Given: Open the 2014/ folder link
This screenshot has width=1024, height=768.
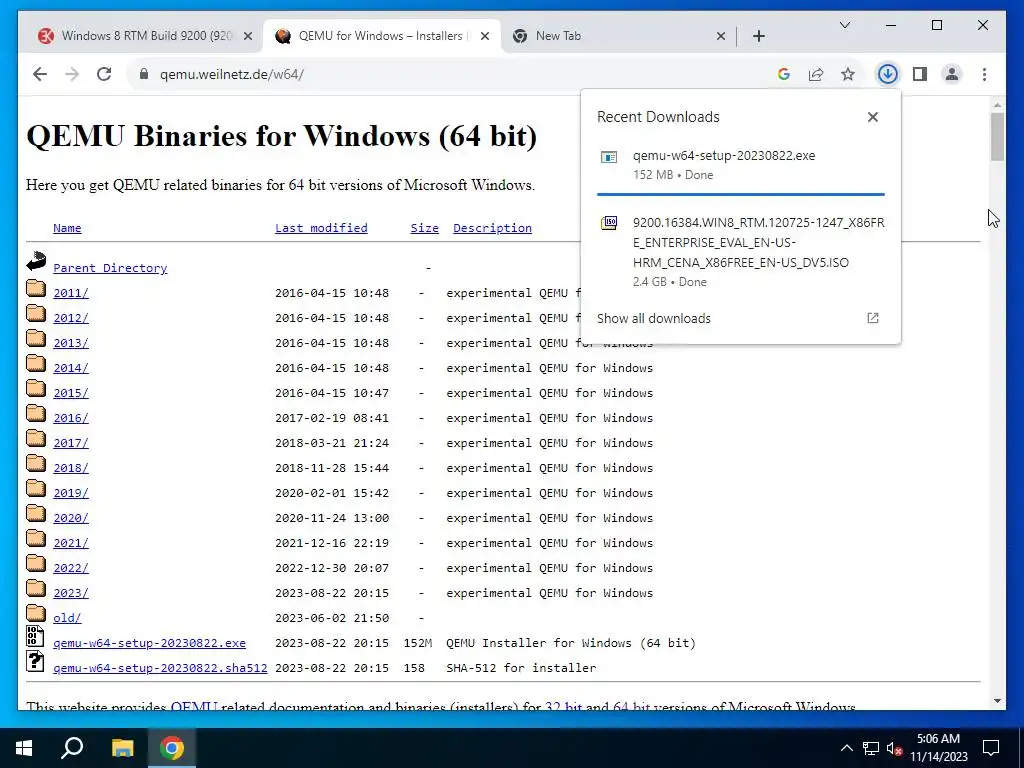Looking at the screenshot, I should click(71, 368).
